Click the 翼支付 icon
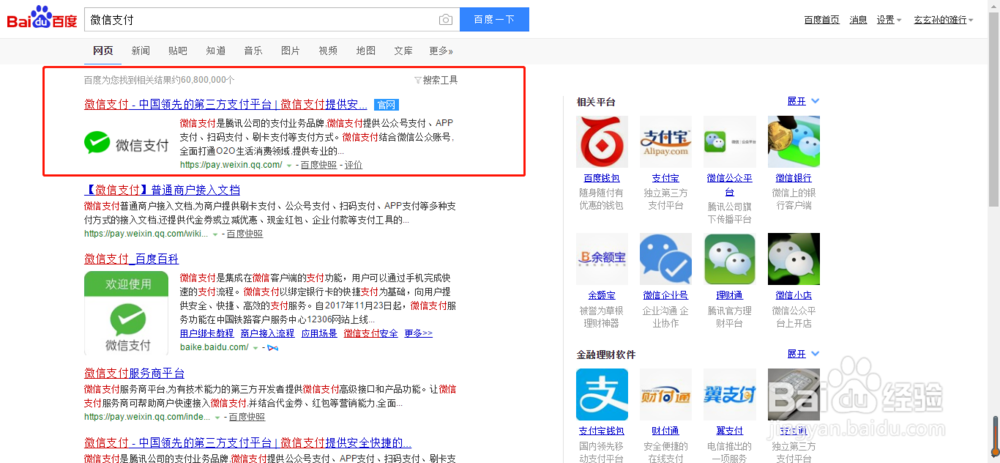Screen dimensions: 1000x463 tap(730, 394)
